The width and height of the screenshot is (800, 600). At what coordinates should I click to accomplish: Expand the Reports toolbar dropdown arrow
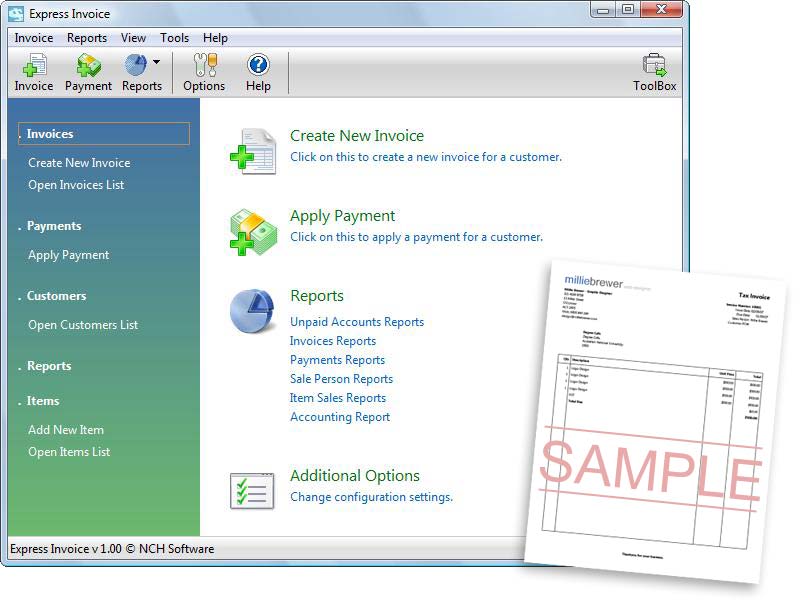coord(157,63)
